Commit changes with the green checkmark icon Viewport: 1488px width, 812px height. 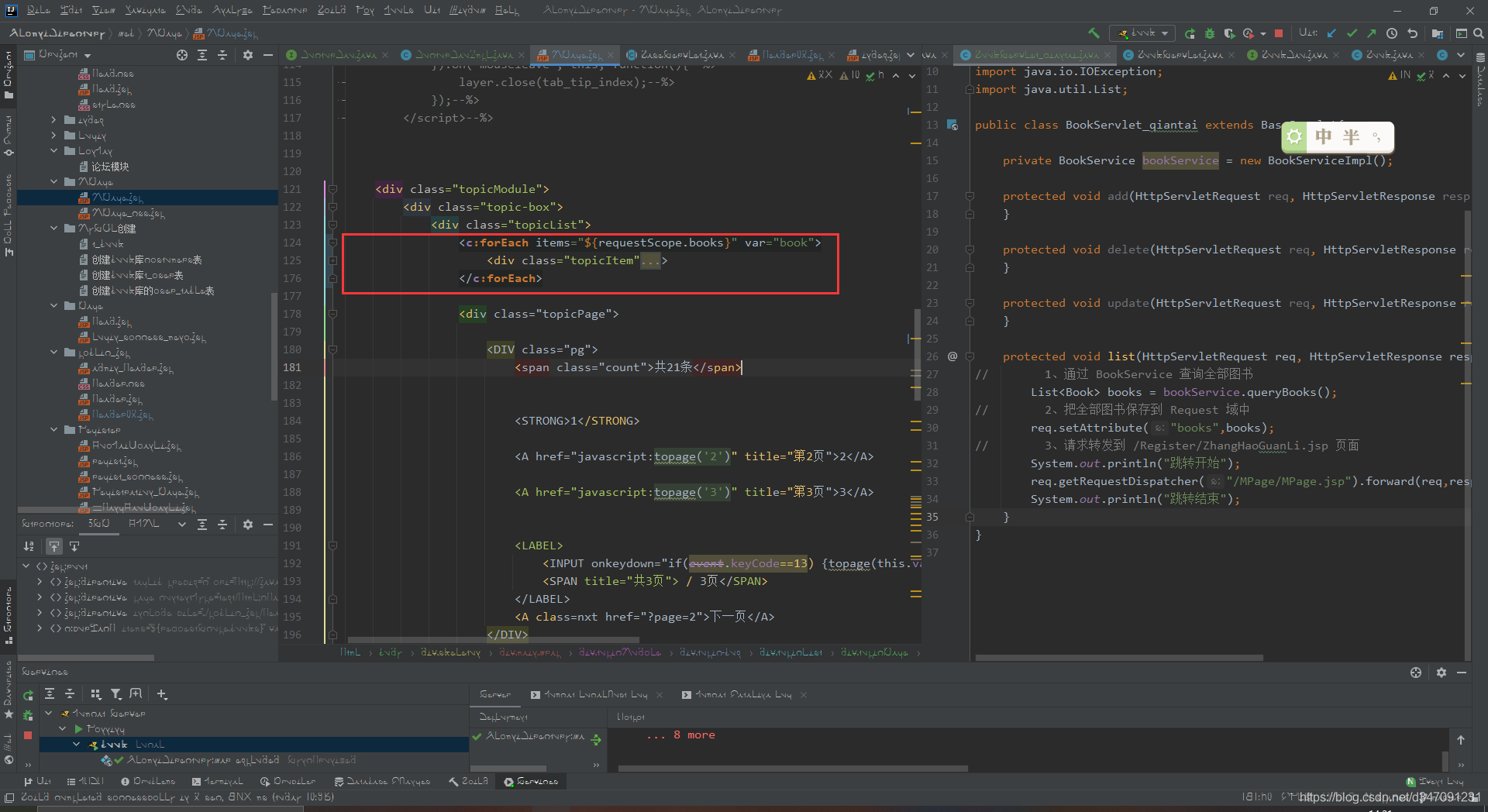click(1352, 33)
